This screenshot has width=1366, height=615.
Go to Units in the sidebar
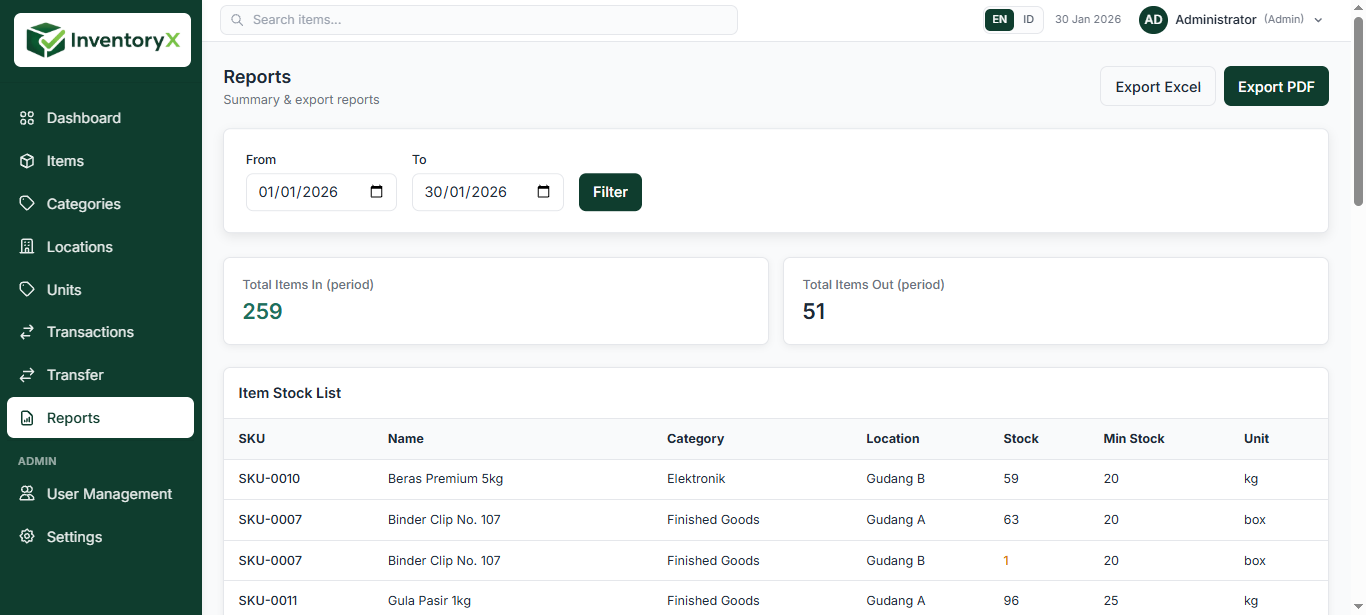click(64, 290)
